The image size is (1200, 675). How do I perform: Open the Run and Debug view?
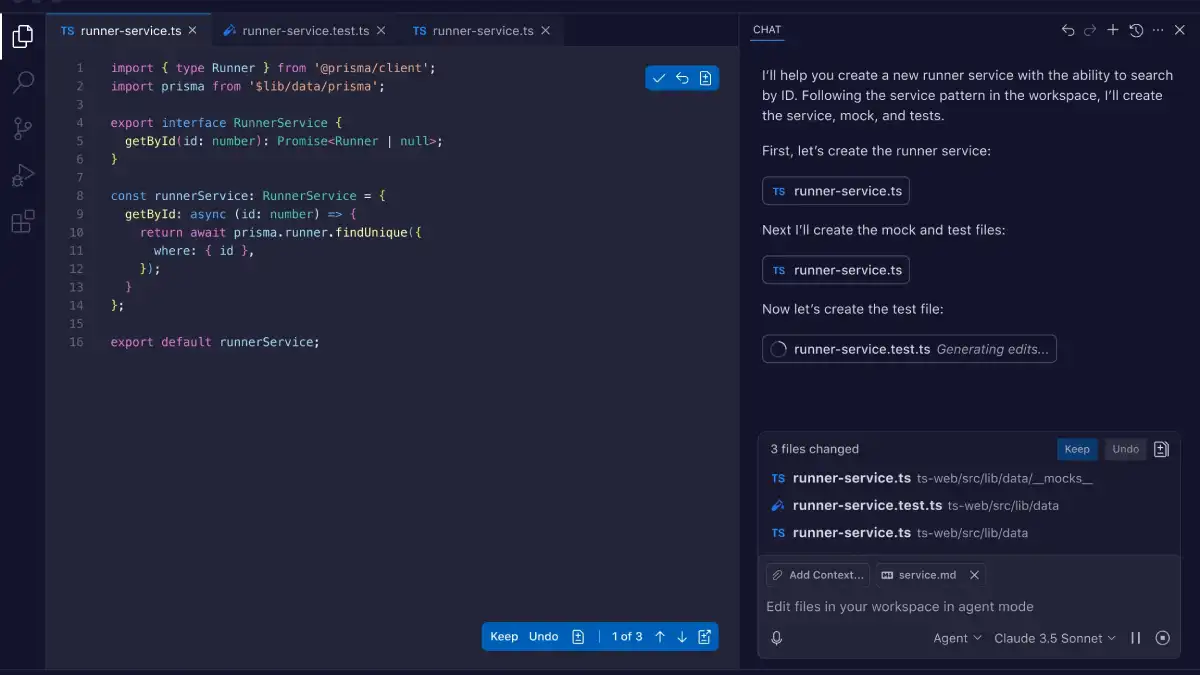(22, 175)
